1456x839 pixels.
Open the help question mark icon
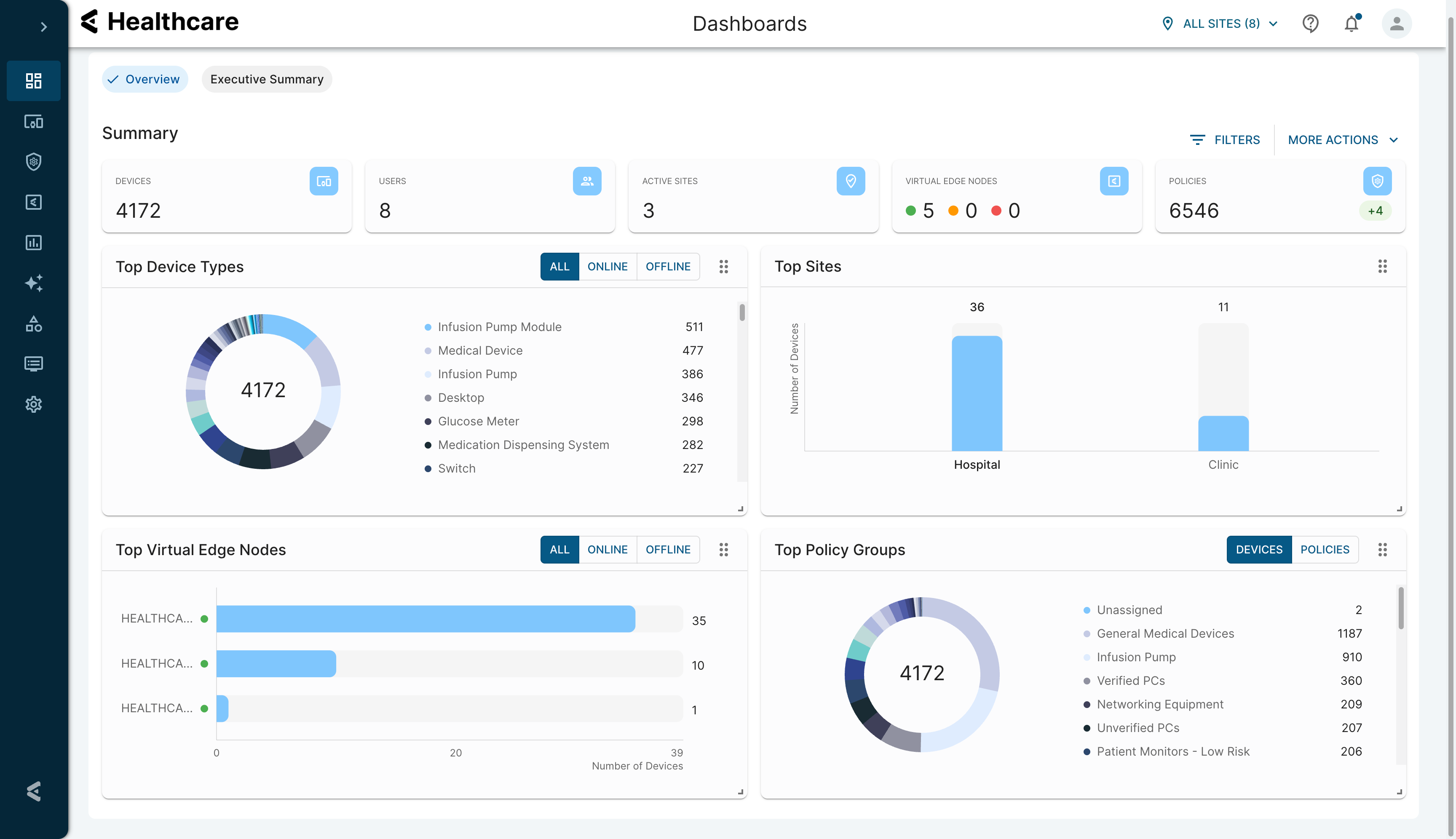(x=1310, y=24)
